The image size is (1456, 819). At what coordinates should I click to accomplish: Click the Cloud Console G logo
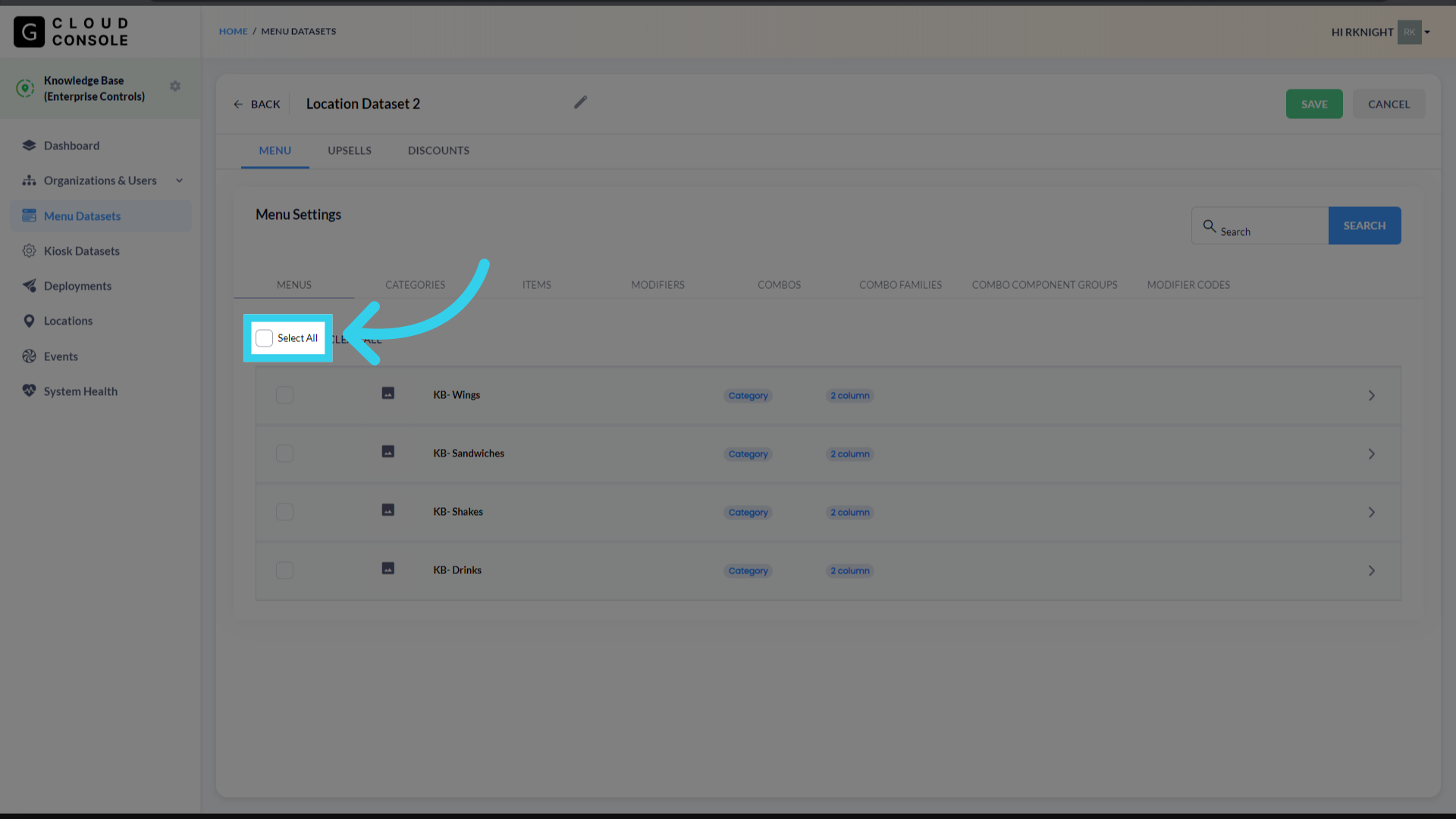tap(29, 32)
